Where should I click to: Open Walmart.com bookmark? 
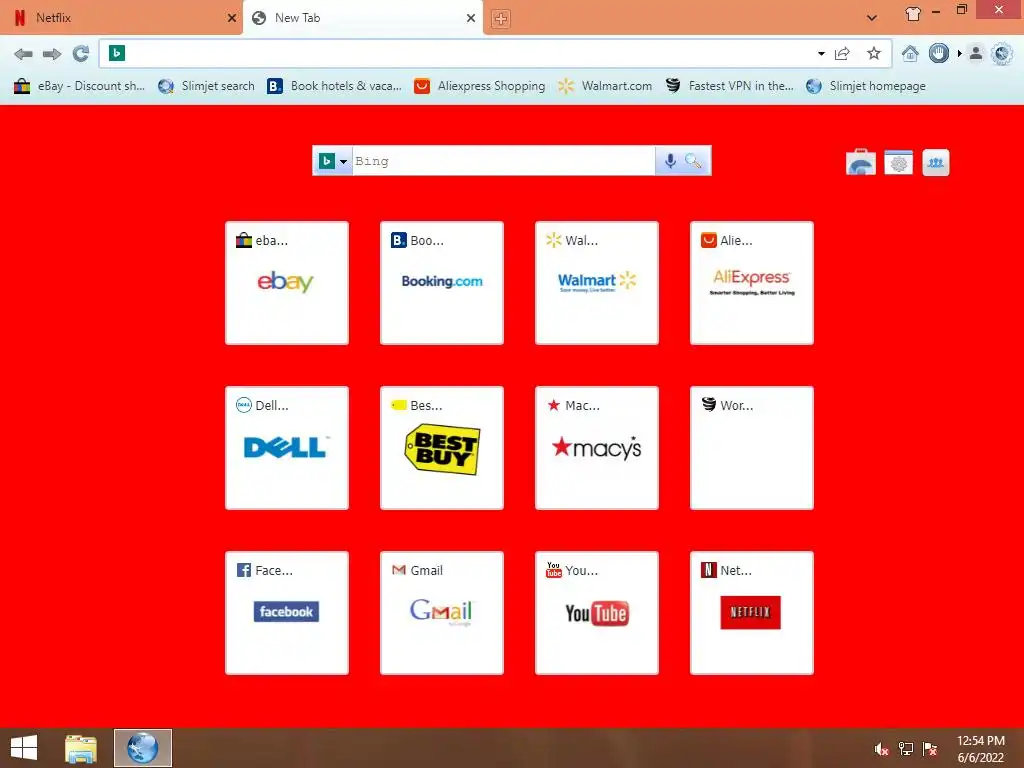tap(605, 86)
